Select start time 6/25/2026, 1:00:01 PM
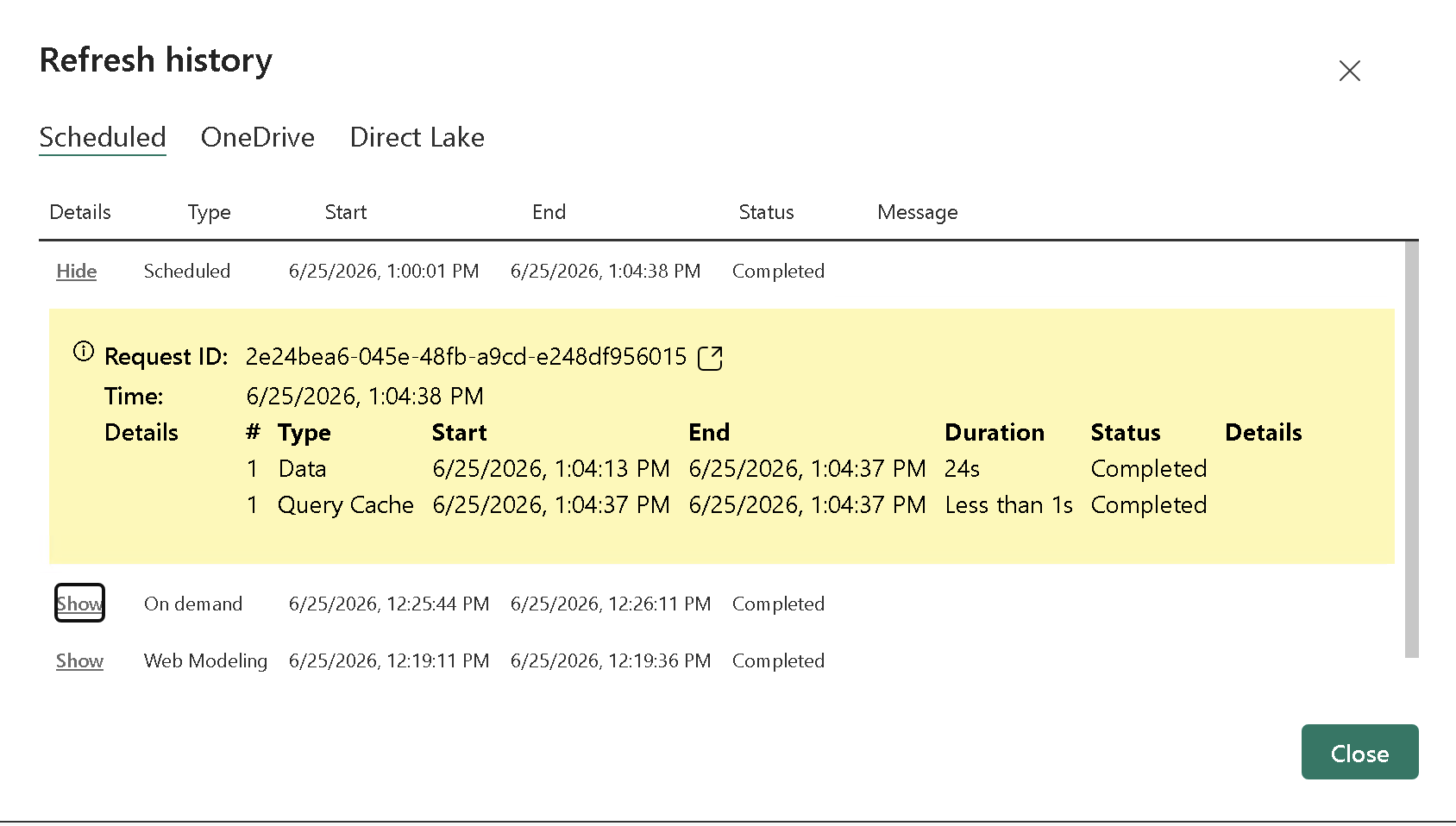Image resolution: width=1456 pixels, height=826 pixels. (x=384, y=272)
